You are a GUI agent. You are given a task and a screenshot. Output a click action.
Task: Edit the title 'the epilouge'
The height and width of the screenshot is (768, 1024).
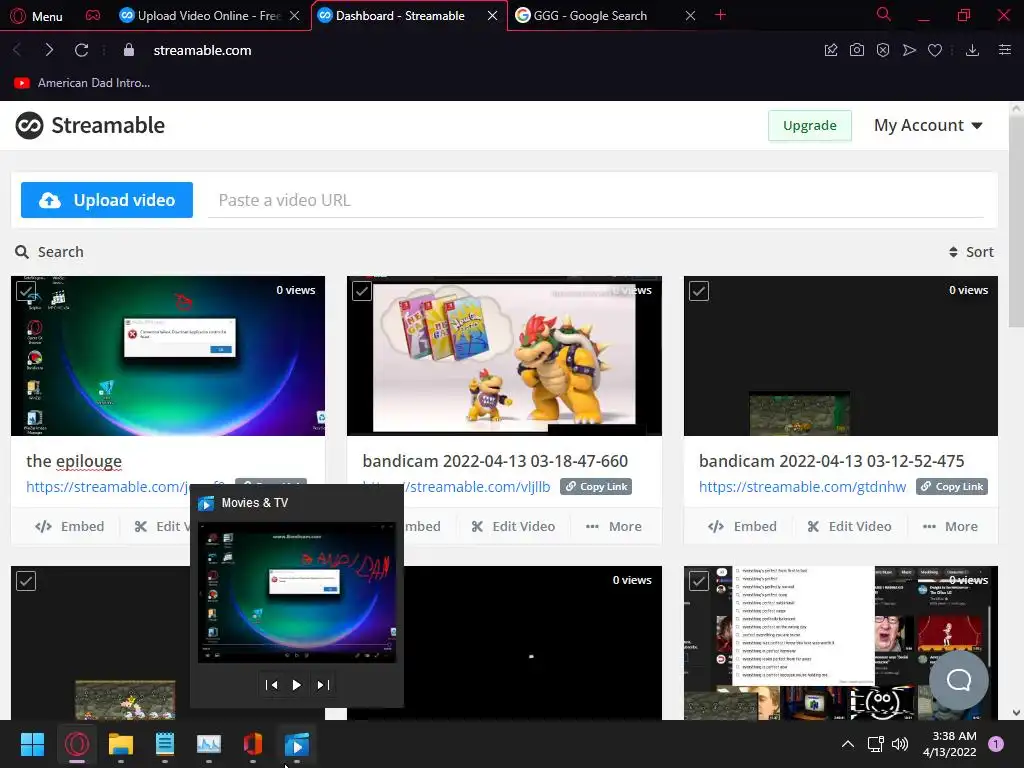(74, 461)
